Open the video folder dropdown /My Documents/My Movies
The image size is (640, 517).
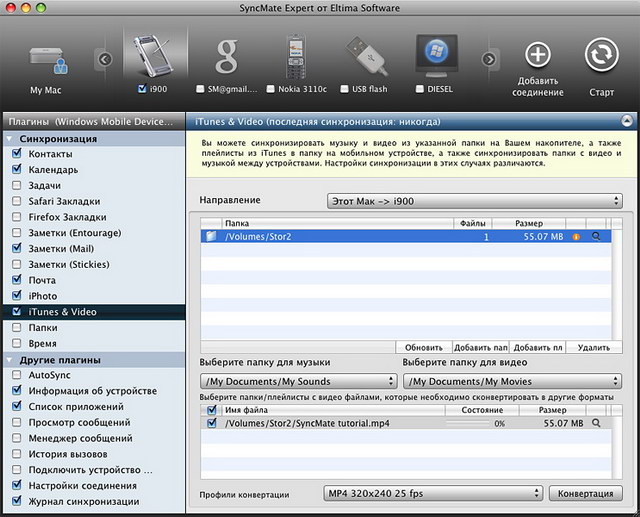(x=512, y=382)
